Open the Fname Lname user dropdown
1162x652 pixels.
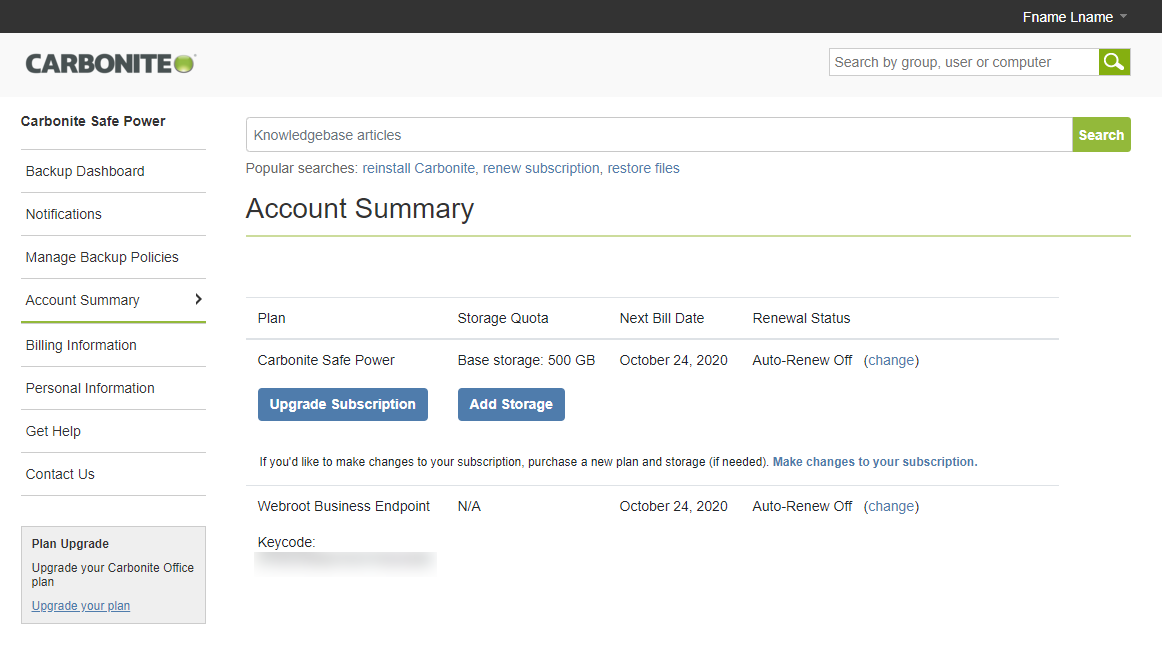[x=1074, y=17]
